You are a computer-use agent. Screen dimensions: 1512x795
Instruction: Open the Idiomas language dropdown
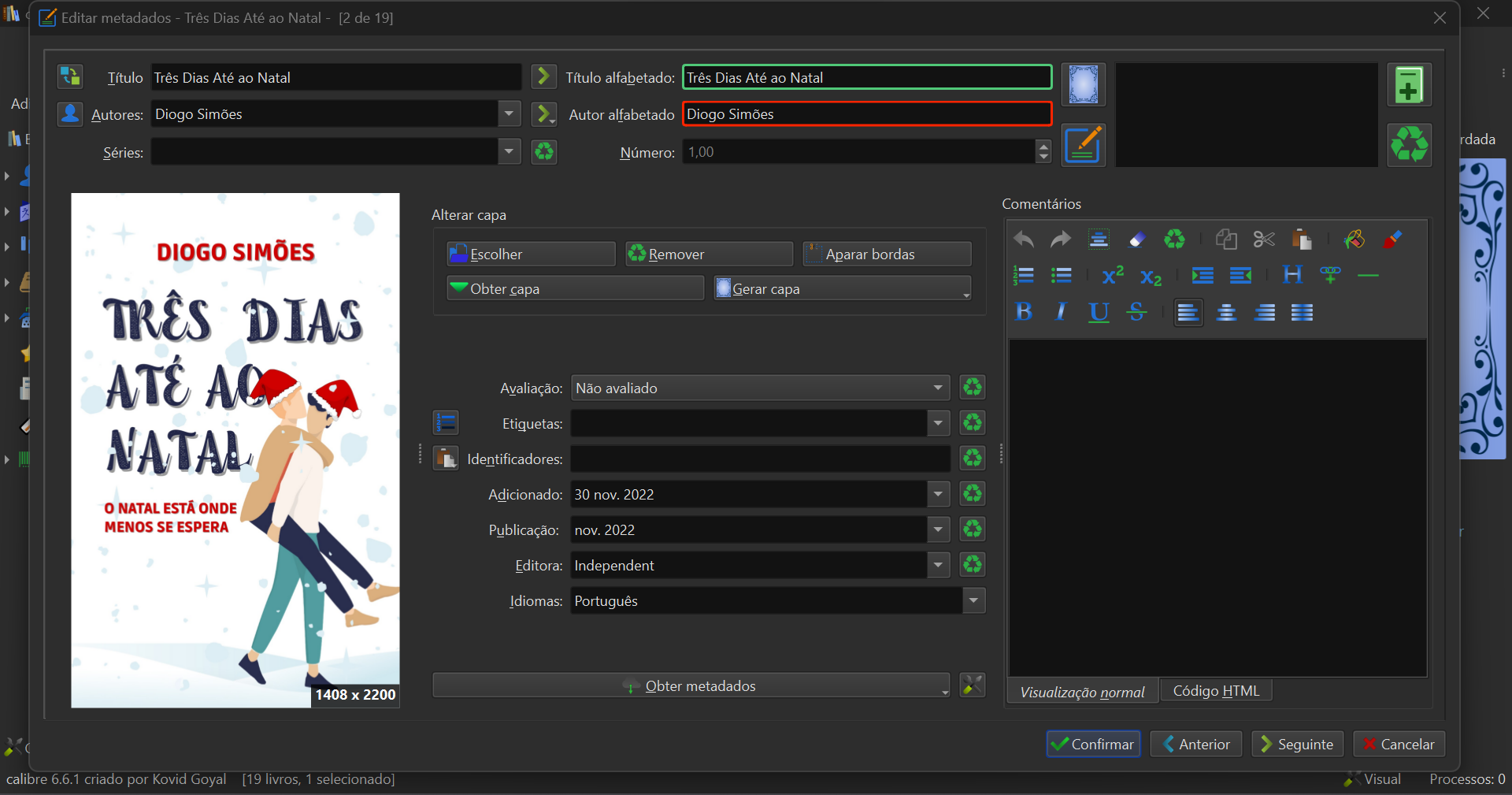(973, 601)
